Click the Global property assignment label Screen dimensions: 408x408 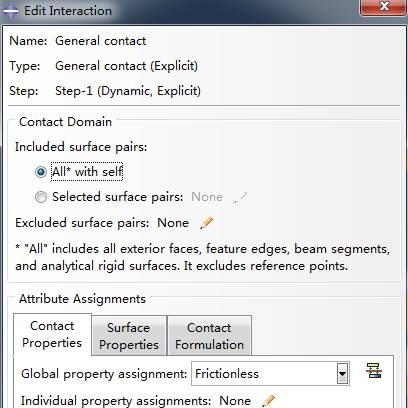[x=104, y=374]
